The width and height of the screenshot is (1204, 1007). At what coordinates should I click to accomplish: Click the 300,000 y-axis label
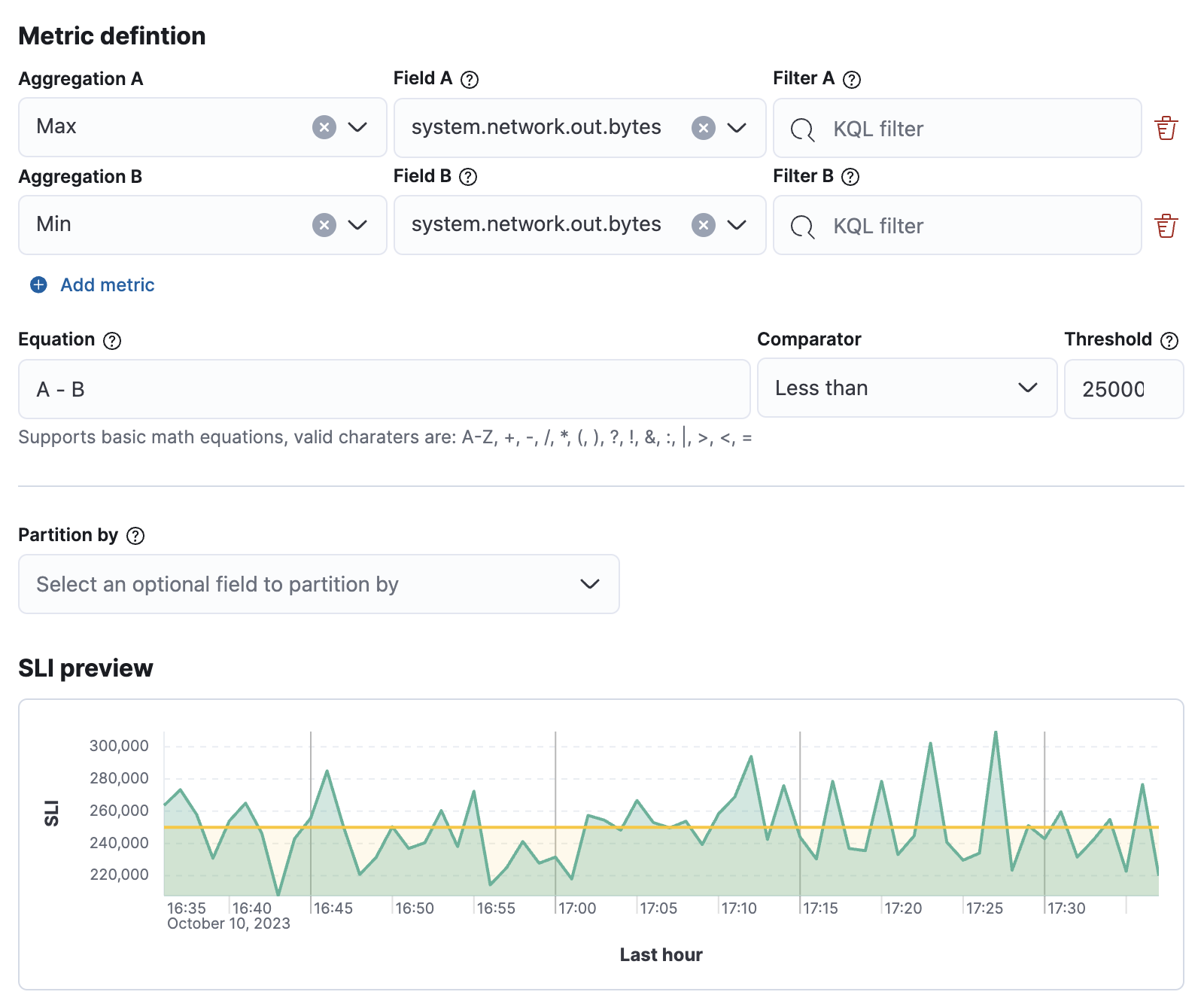[119, 746]
